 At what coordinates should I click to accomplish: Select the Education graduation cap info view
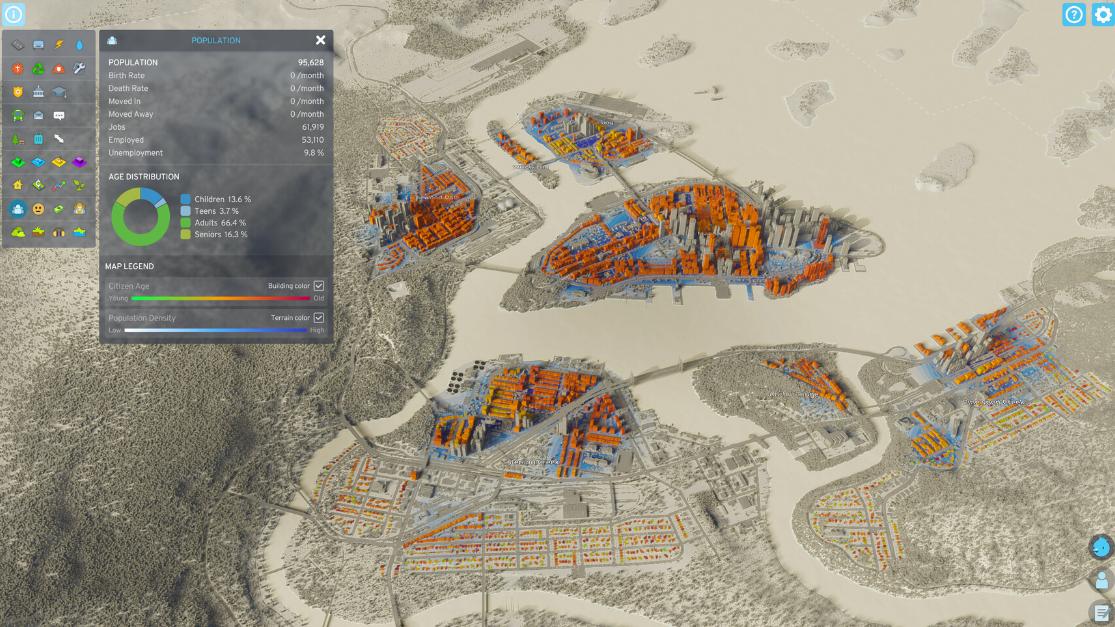[x=59, y=92]
